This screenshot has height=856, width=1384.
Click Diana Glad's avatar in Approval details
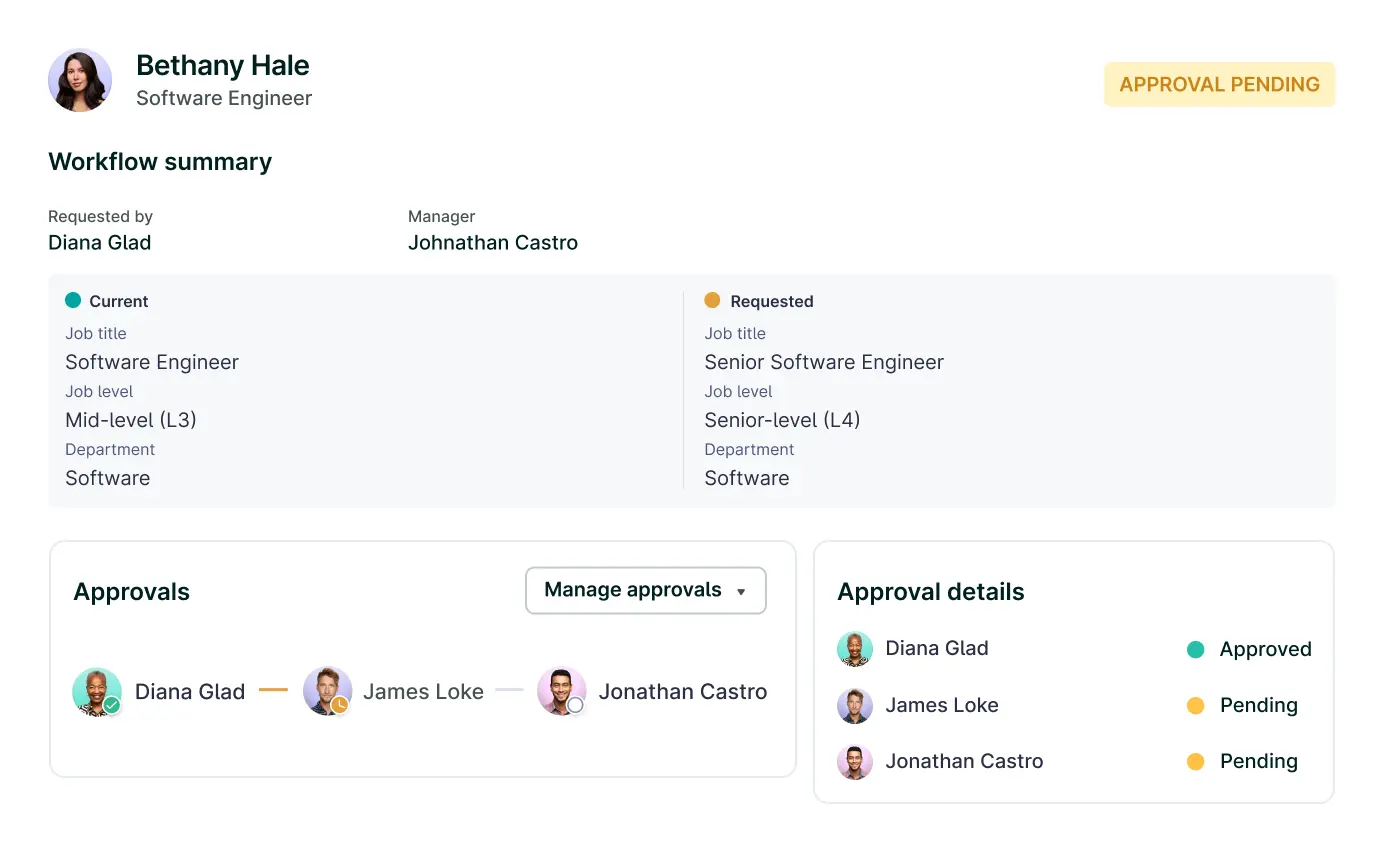[x=855, y=649]
